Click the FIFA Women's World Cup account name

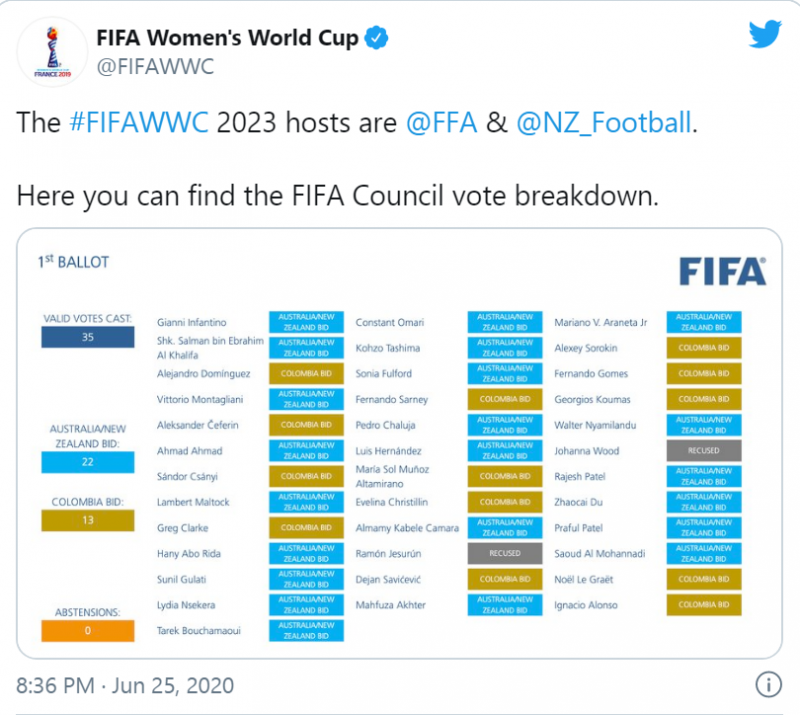227,39
